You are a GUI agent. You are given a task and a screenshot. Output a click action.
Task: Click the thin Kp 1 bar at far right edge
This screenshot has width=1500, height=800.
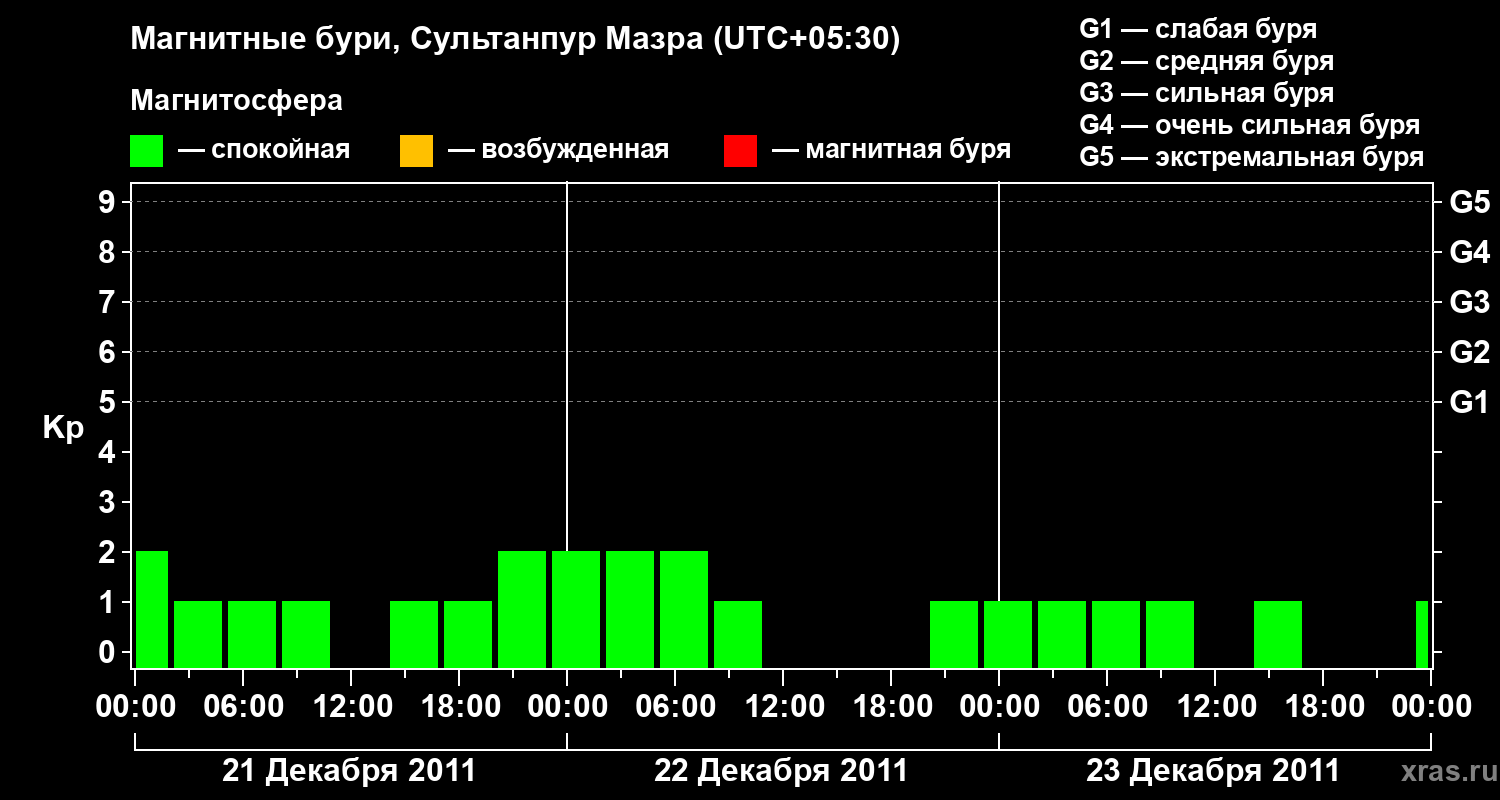1422,634
